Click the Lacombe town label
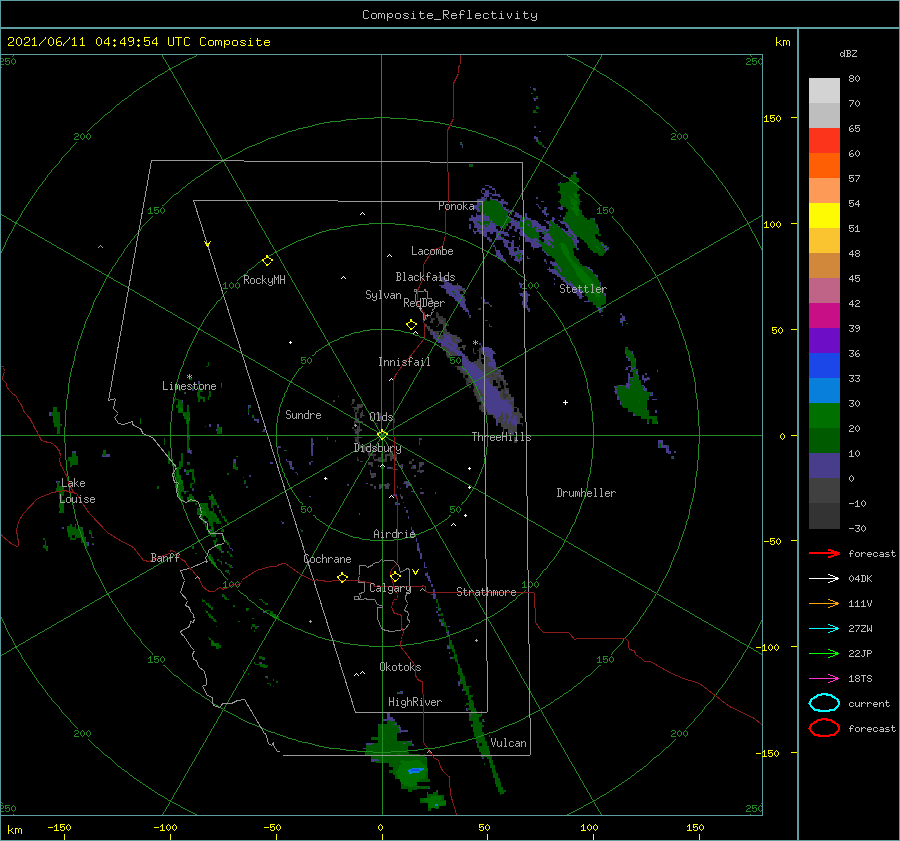This screenshot has height=841, width=900. tap(432, 251)
